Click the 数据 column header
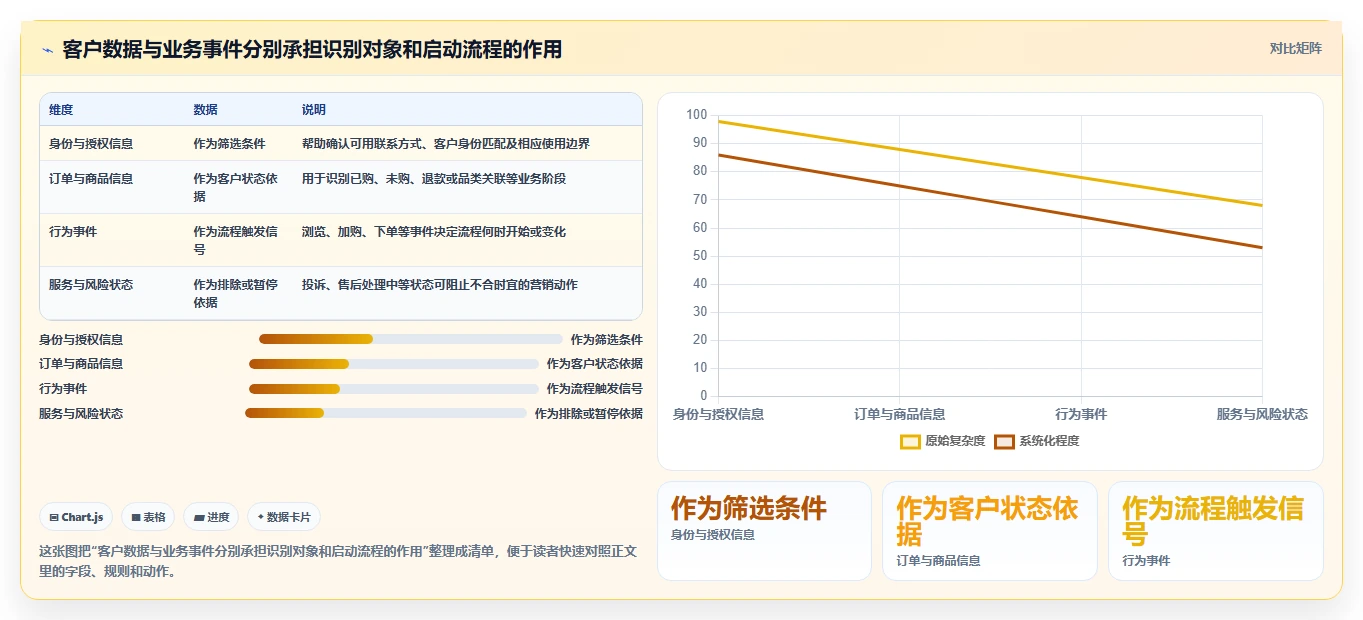The height and width of the screenshot is (620, 1363). pyautogui.click(x=206, y=110)
